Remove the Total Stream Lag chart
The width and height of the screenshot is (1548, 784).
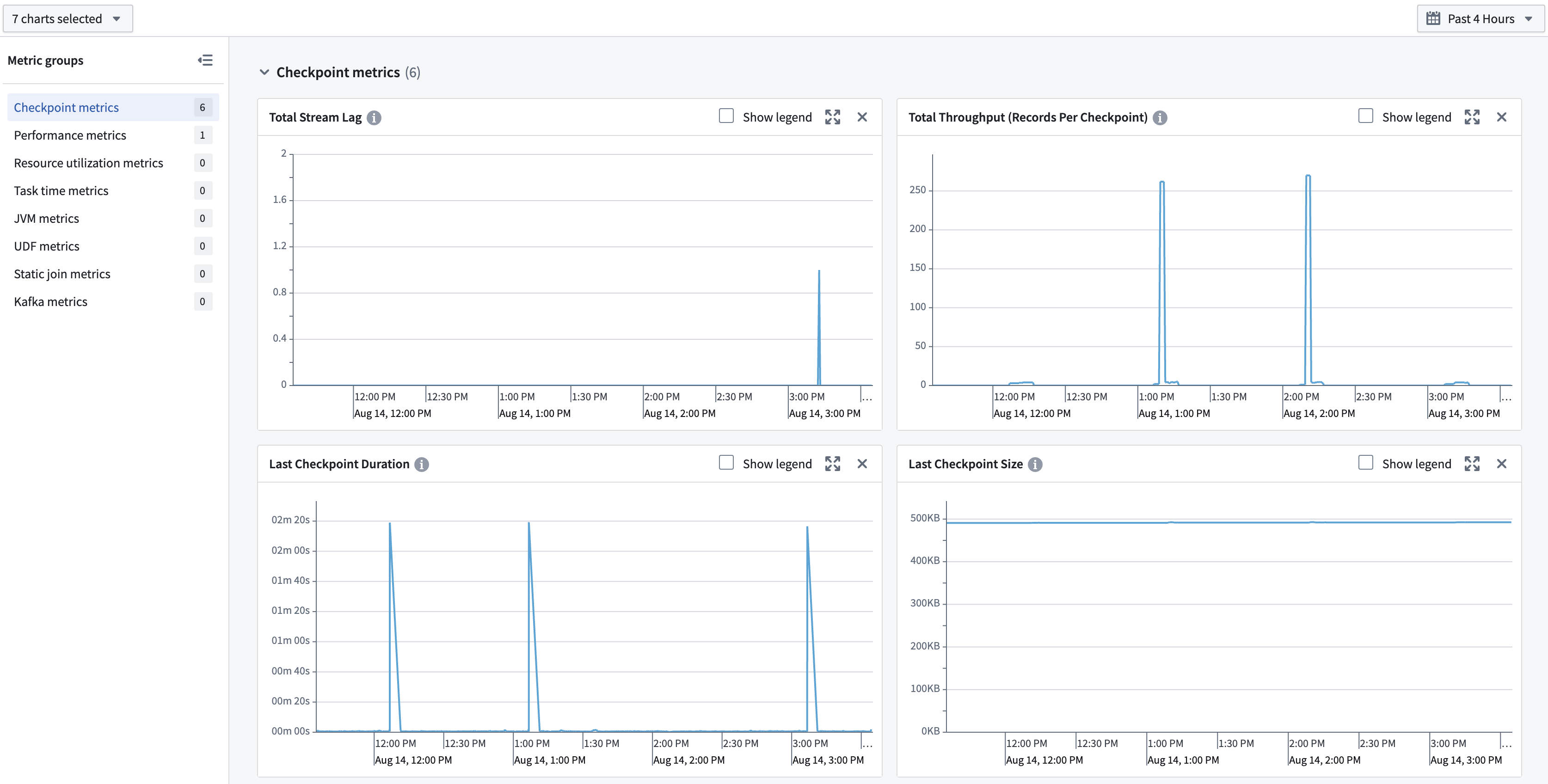point(862,117)
